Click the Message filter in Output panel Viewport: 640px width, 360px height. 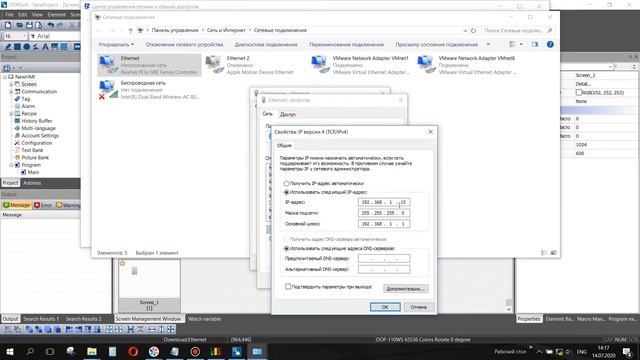coord(17,205)
